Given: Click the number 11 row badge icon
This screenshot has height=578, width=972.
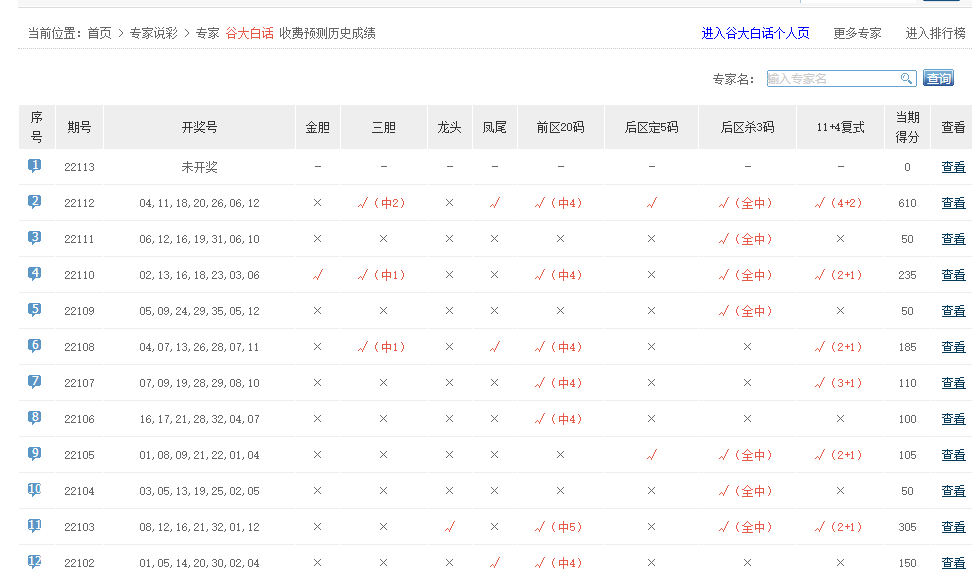Looking at the screenshot, I should pyautogui.click(x=35, y=526).
